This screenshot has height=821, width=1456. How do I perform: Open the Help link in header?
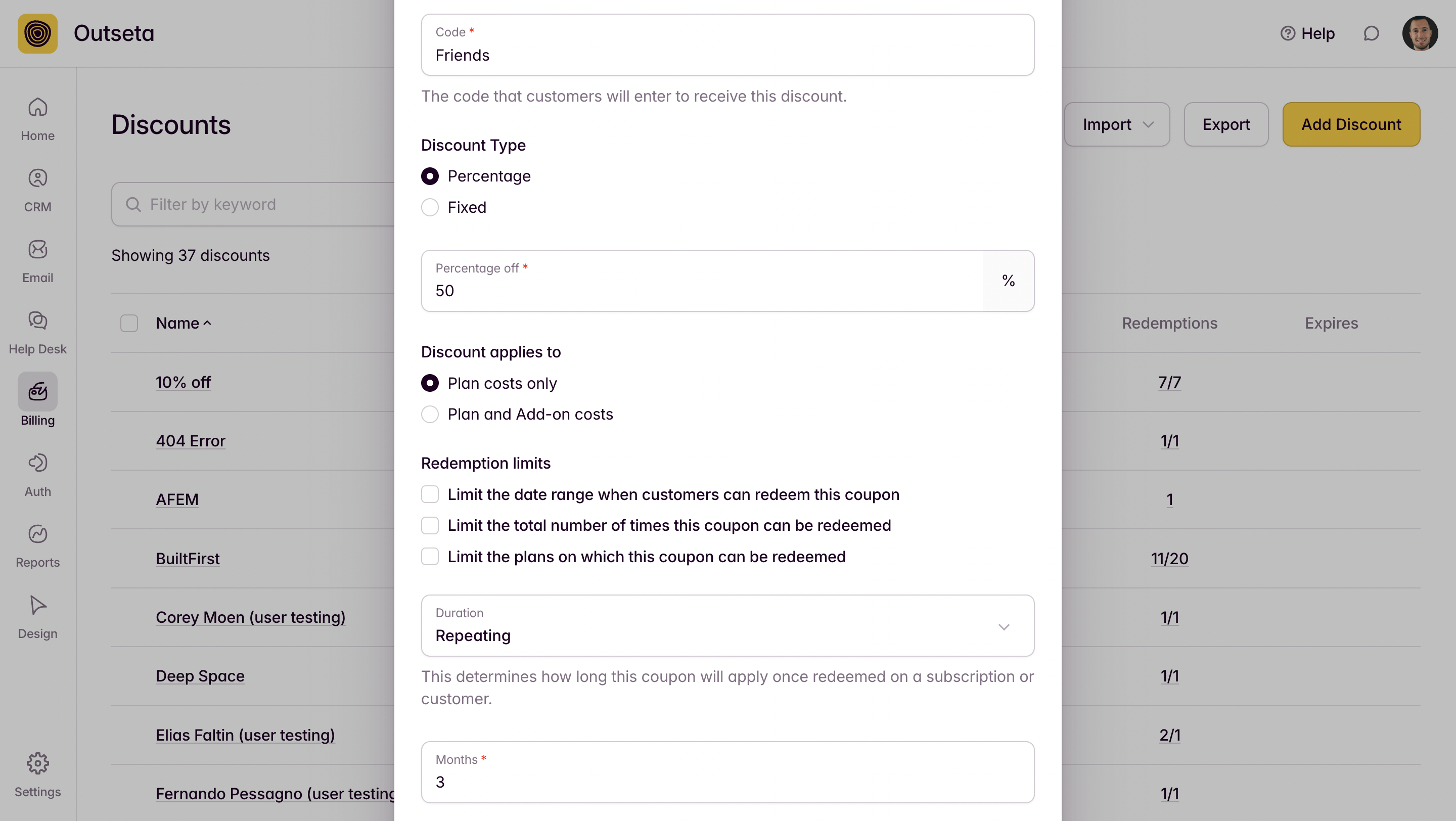click(x=1307, y=34)
